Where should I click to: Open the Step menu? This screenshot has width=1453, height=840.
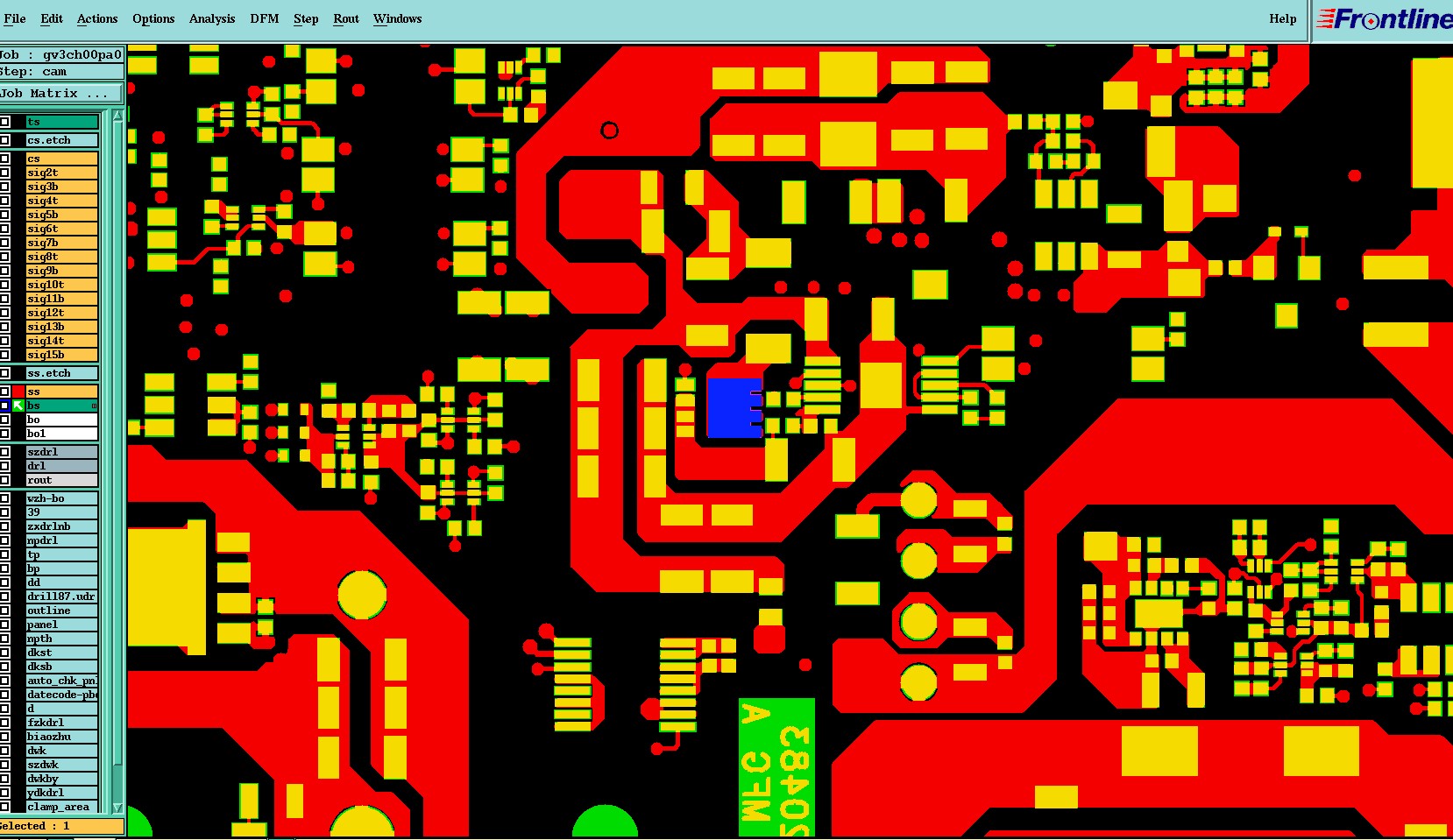click(306, 18)
